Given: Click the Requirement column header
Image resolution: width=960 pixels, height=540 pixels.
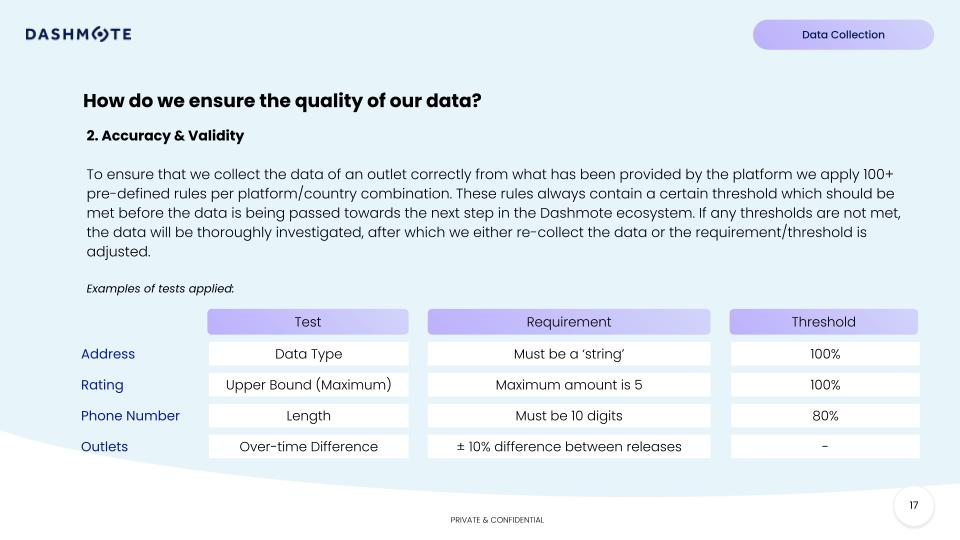Looking at the screenshot, I should coord(568,322).
